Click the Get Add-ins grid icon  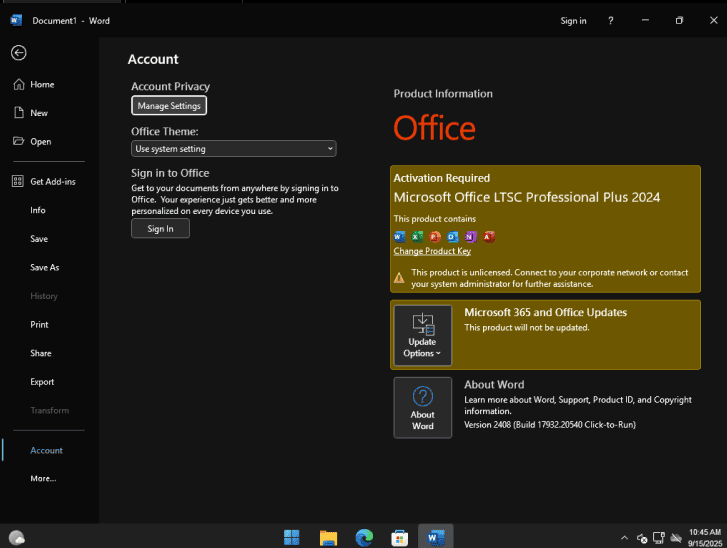(18, 181)
